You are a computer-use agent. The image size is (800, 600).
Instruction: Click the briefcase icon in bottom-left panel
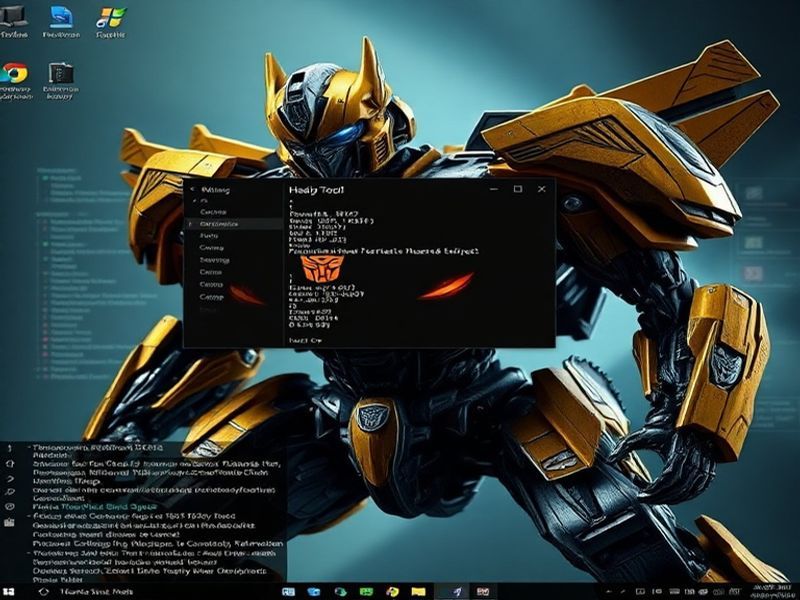[x=9, y=522]
